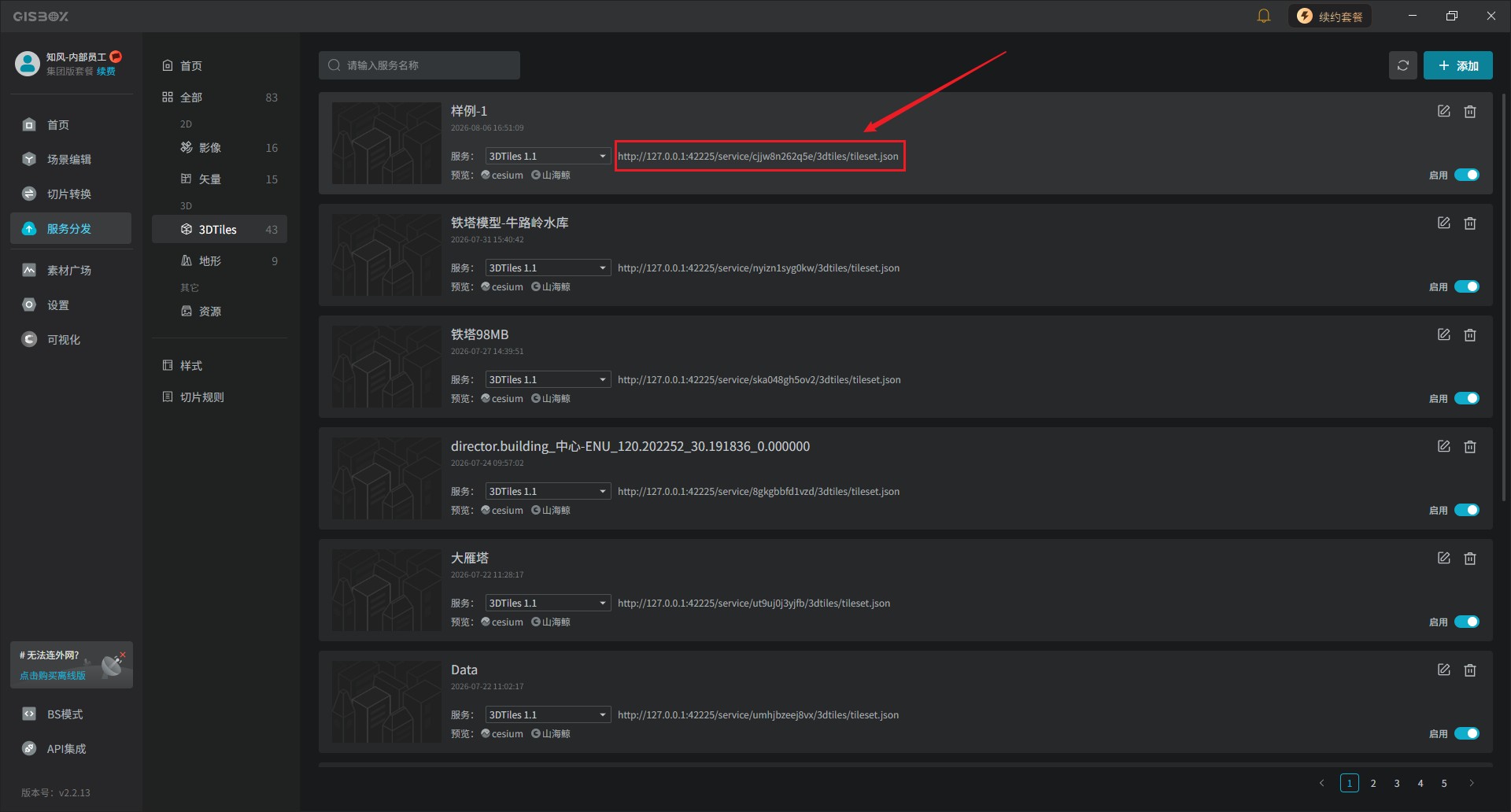Open 切片规则 in the service panel
This screenshot has width=1511, height=812.
click(220, 397)
